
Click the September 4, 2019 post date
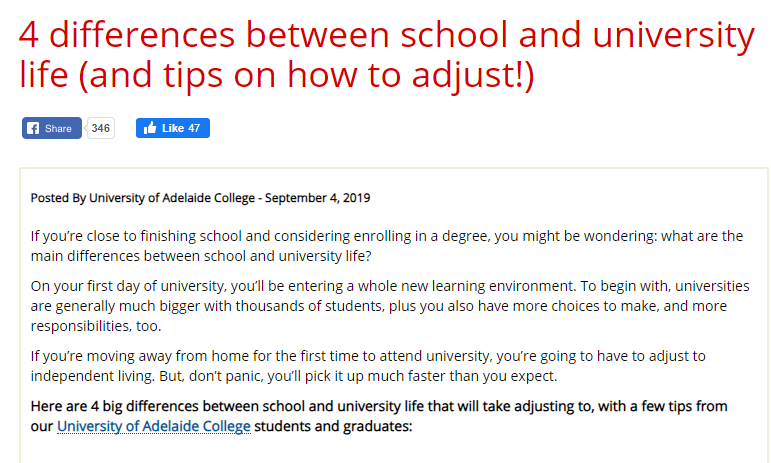tap(318, 198)
